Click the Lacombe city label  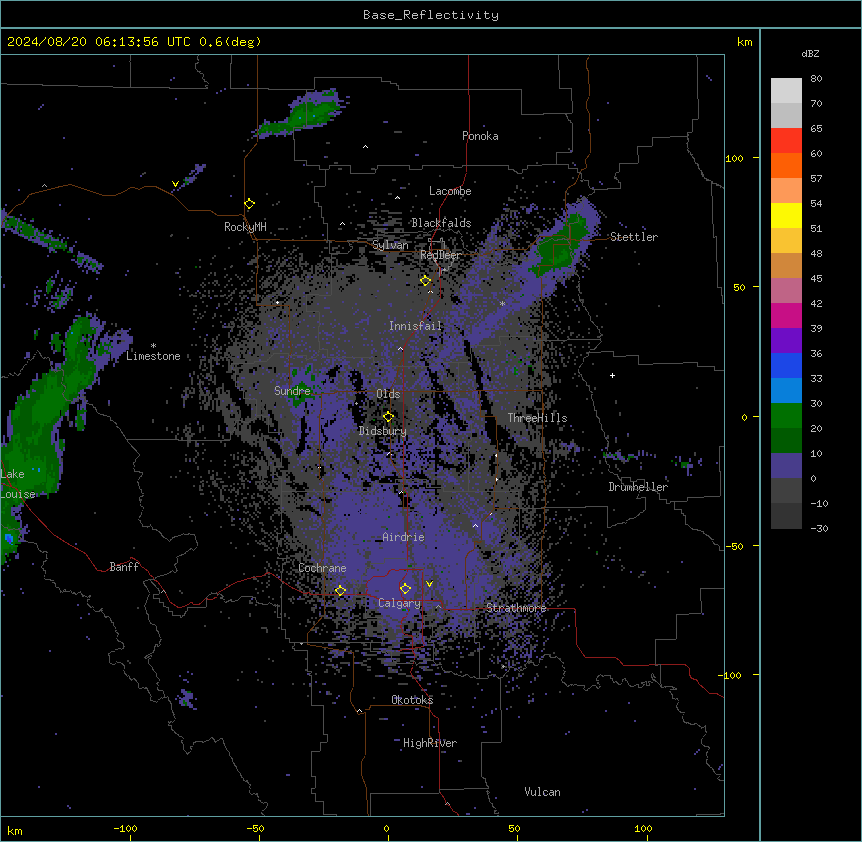pos(450,191)
